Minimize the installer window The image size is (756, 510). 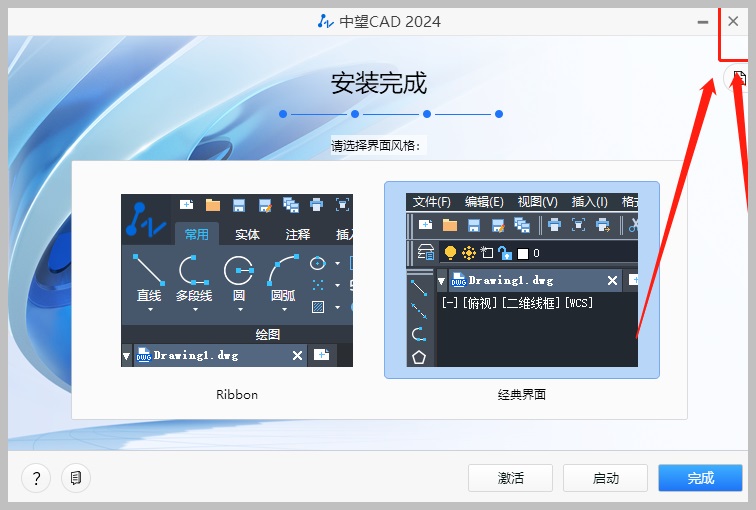[x=701, y=21]
